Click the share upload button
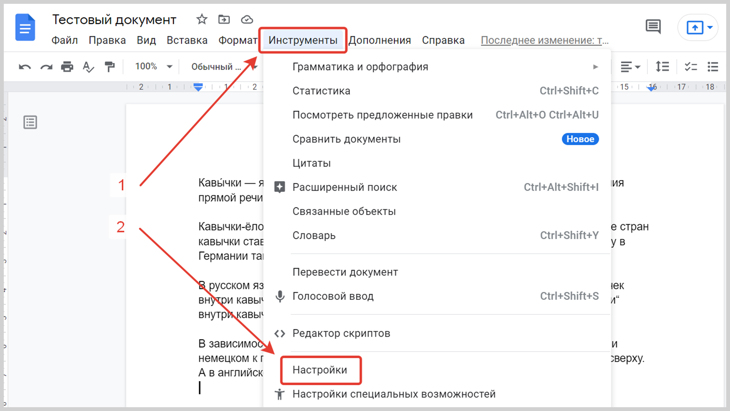 [x=695, y=27]
